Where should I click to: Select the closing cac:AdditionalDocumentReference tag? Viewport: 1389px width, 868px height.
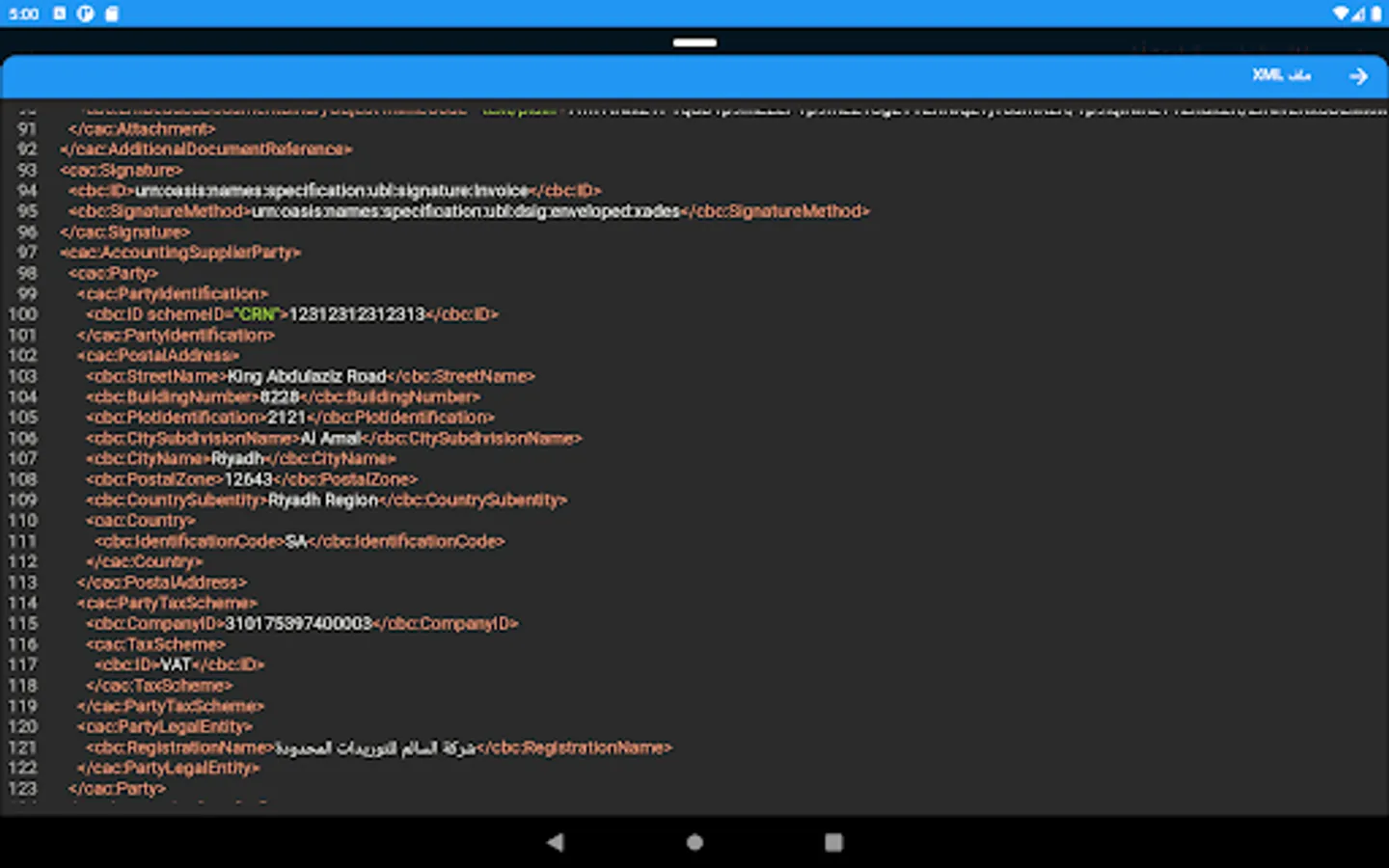click(205, 149)
